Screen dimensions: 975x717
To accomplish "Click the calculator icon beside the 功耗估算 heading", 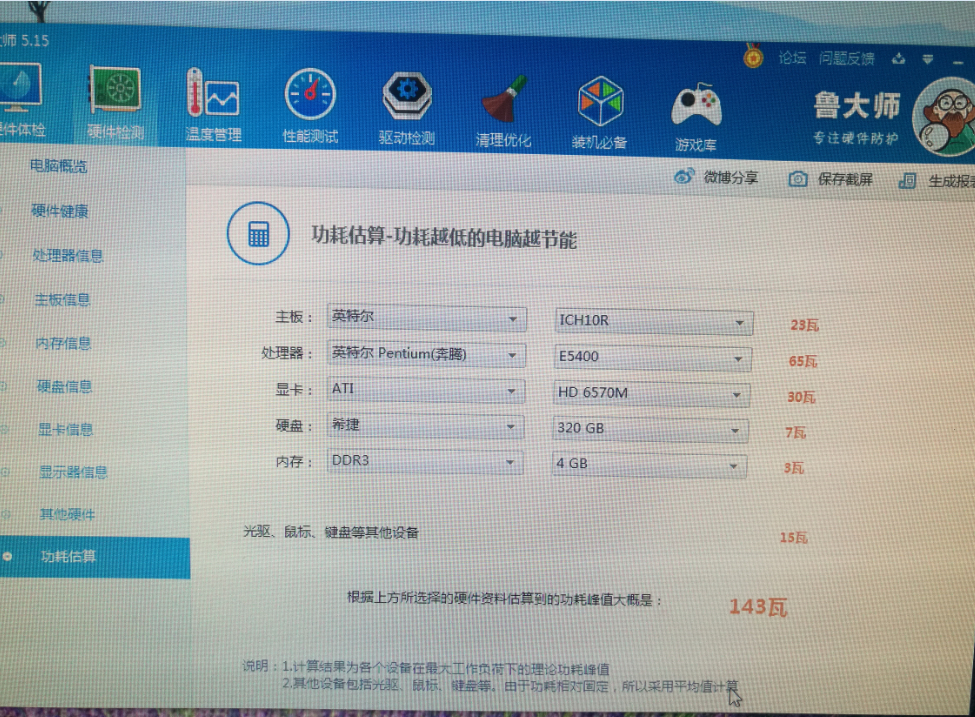I will (x=259, y=233).
